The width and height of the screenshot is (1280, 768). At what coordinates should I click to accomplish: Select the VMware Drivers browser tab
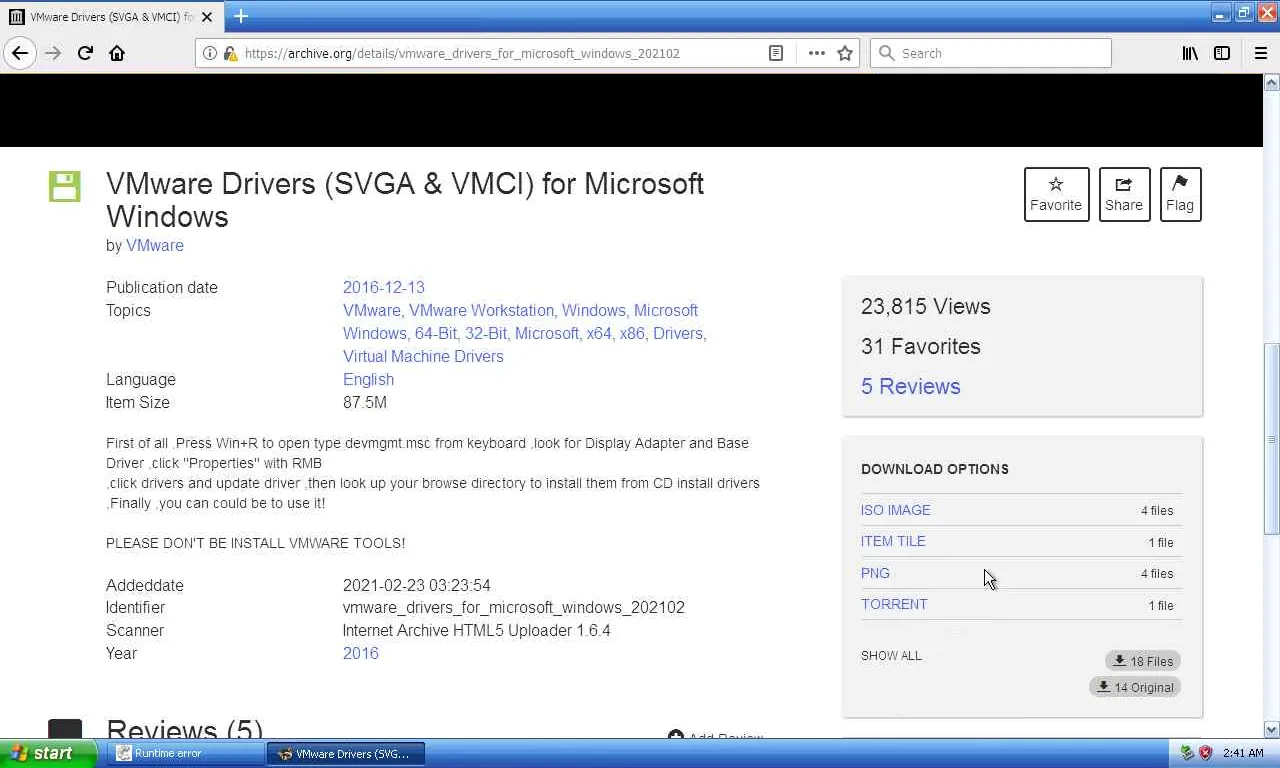pos(111,17)
